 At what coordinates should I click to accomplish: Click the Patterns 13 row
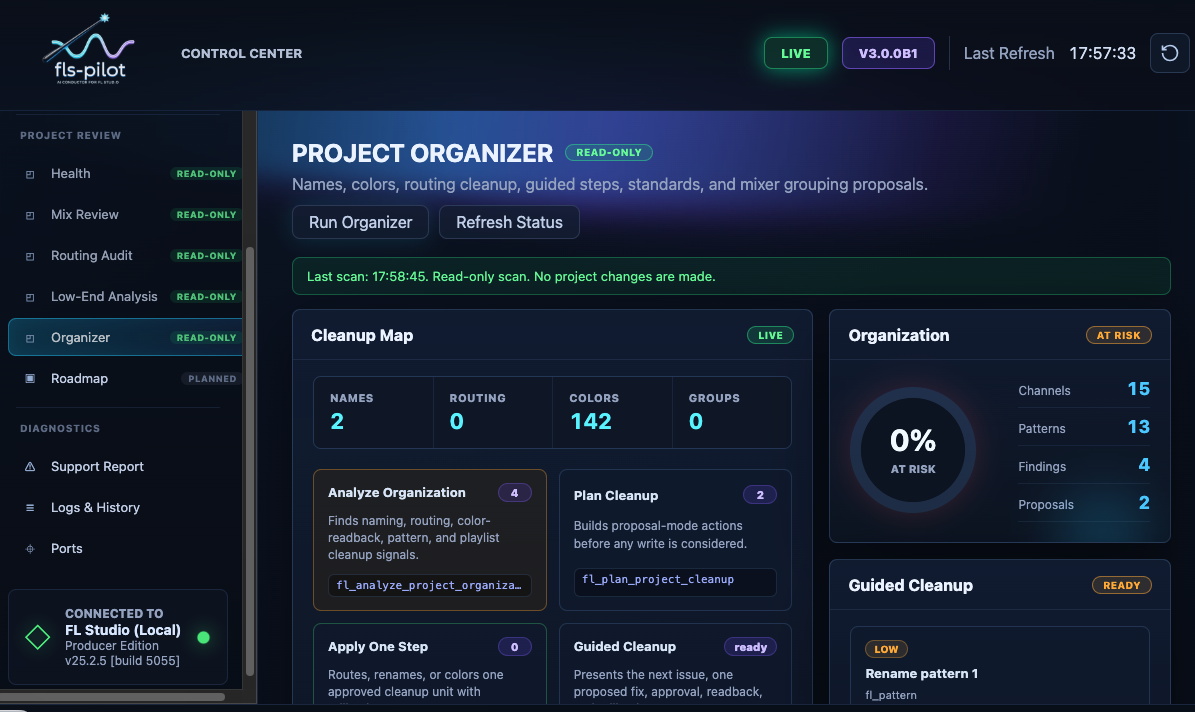pos(1084,428)
